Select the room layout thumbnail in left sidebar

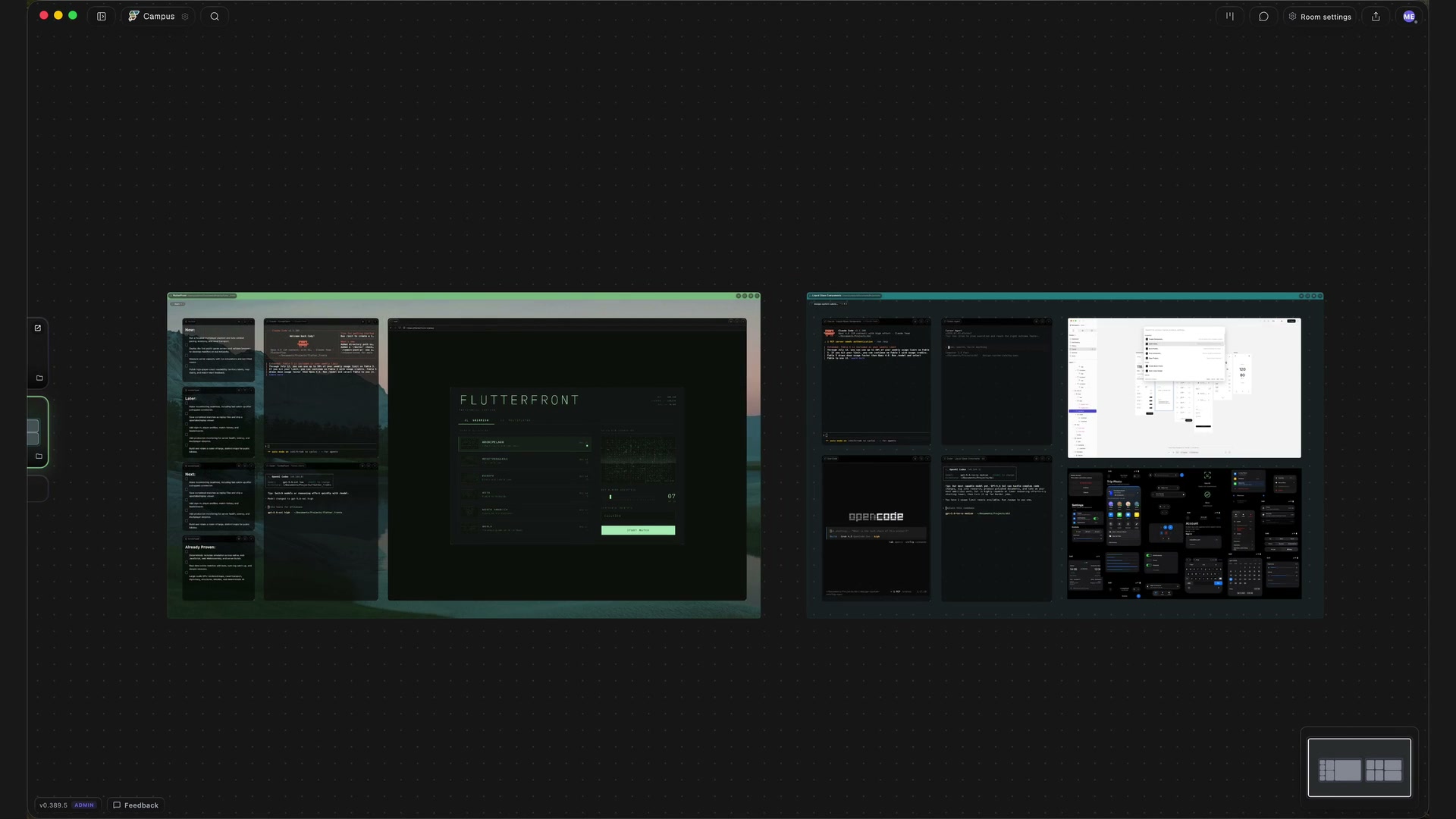(33, 431)
